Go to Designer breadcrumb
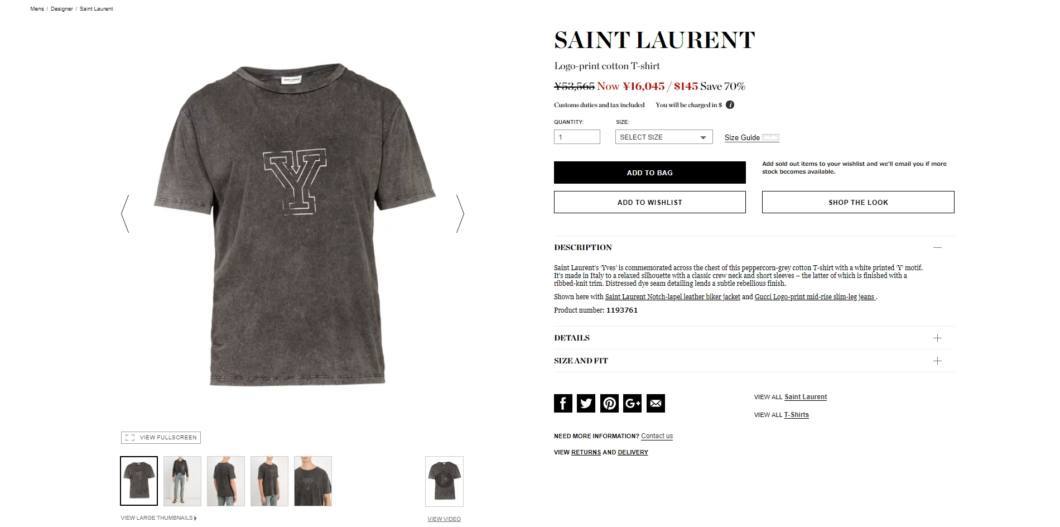This screenshot has height=527, width=1060. tap(62, 9)
